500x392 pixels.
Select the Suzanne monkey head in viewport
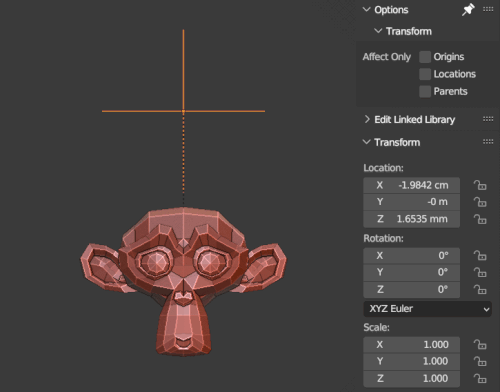pyautogui.click(x=183, y=282)
